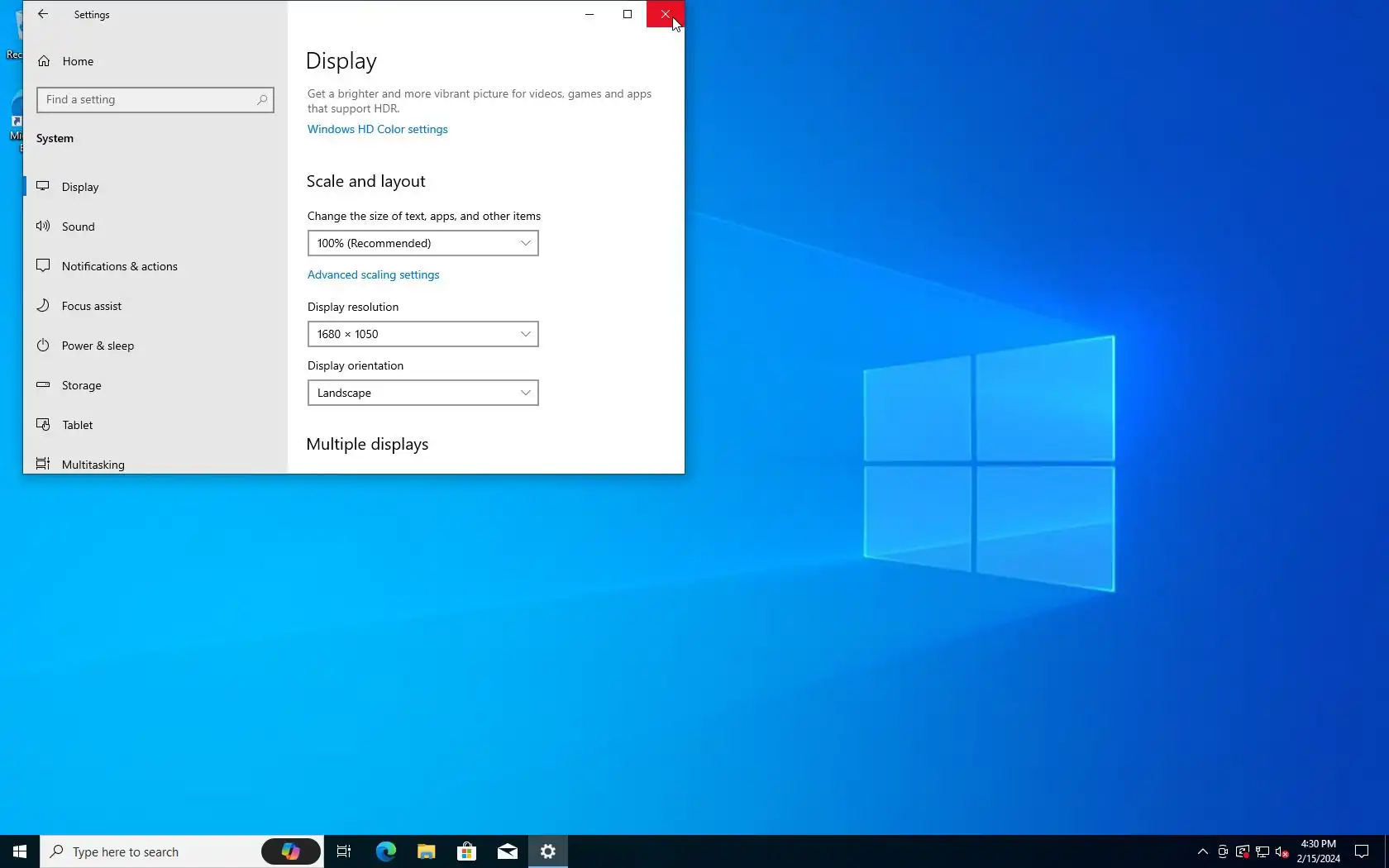Expand the Landscape orientation dropdown
This screenshot has width=1389, height=868.
pos(423,393)
